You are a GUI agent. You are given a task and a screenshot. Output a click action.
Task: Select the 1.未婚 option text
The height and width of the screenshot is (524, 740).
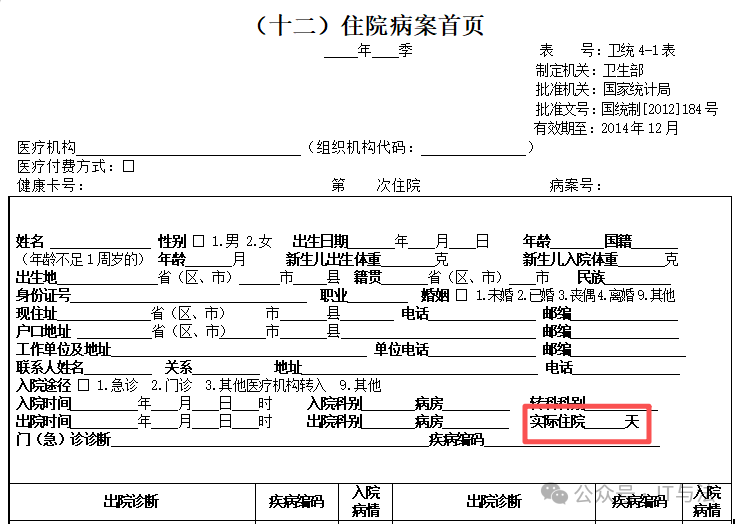point(494,296)
